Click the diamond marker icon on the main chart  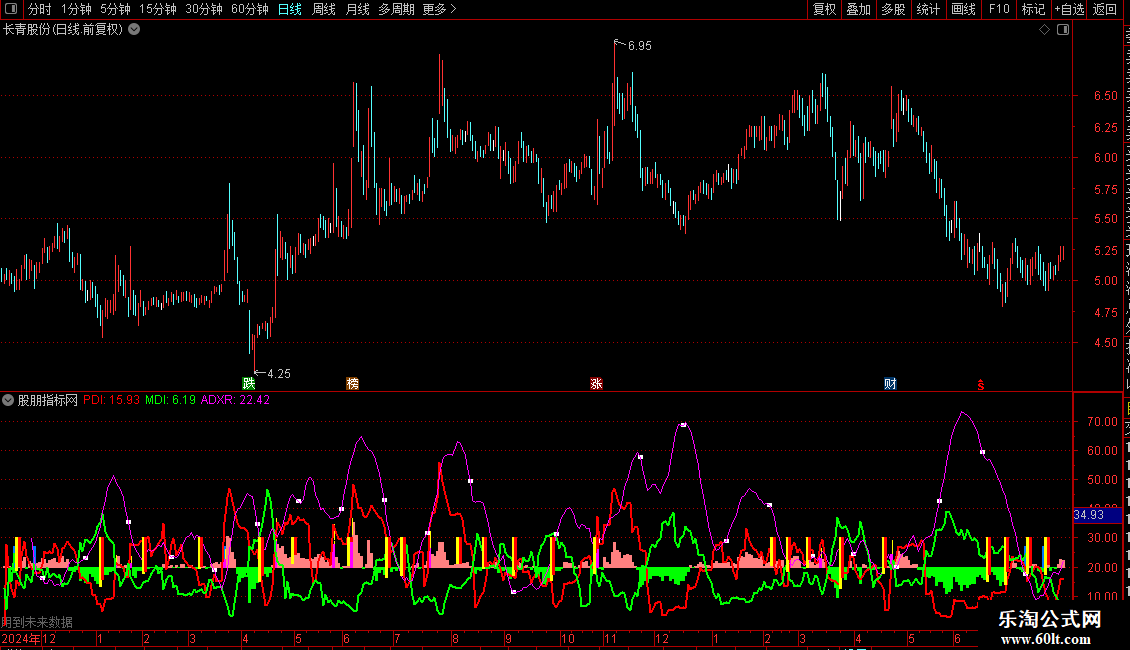click(1044, 30)
